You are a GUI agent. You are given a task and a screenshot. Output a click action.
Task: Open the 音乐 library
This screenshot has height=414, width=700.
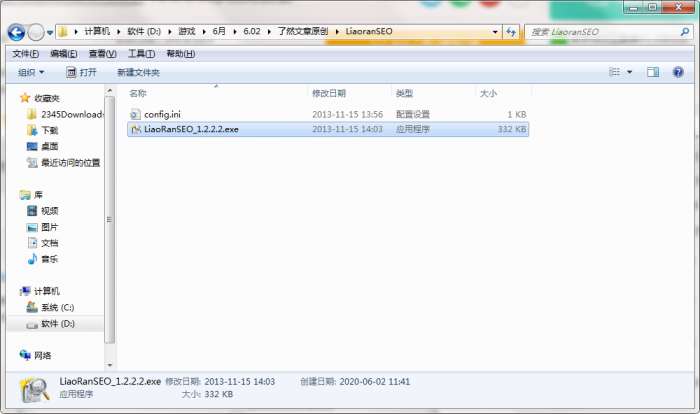coord(50,259)
